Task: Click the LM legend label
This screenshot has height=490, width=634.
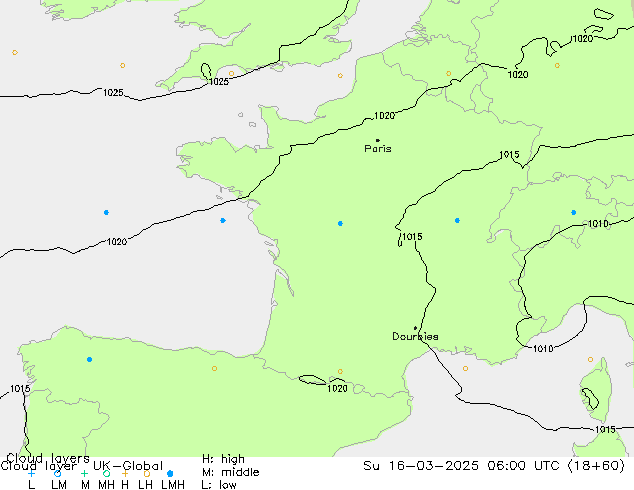Action: point(59,485)
